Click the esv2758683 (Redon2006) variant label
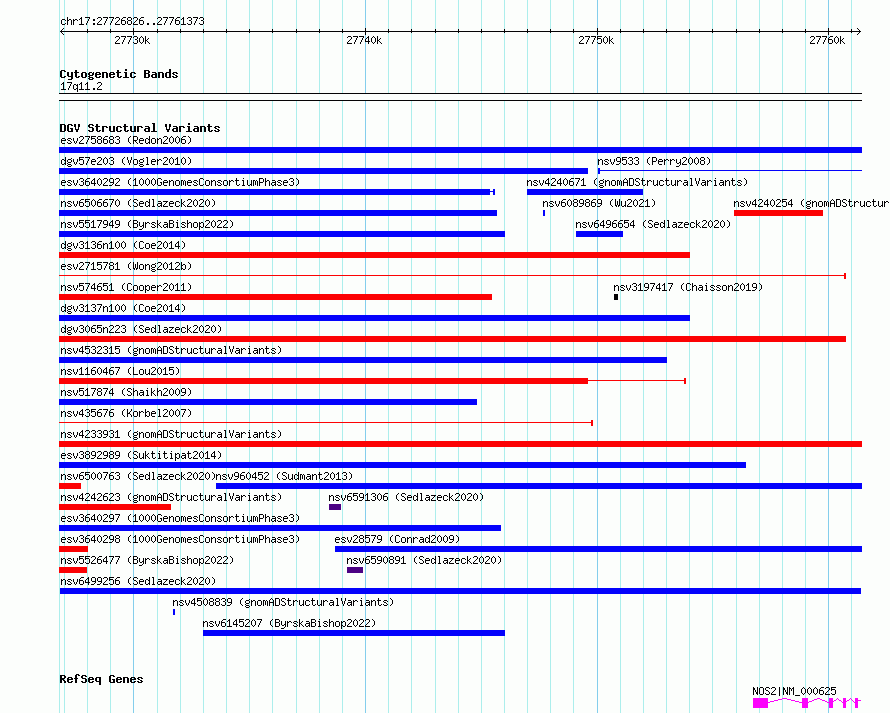Image resolution: width=890 pixels, height=713 pixels. pos(126,140)
